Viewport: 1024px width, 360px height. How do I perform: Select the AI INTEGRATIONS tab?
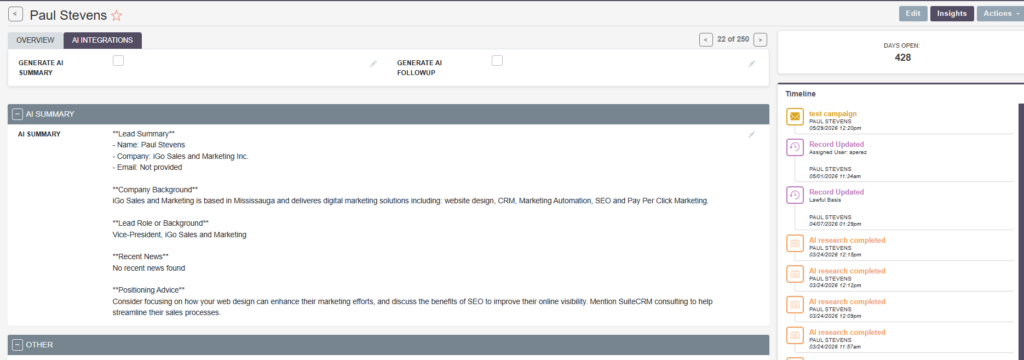(x=103, y=41)
